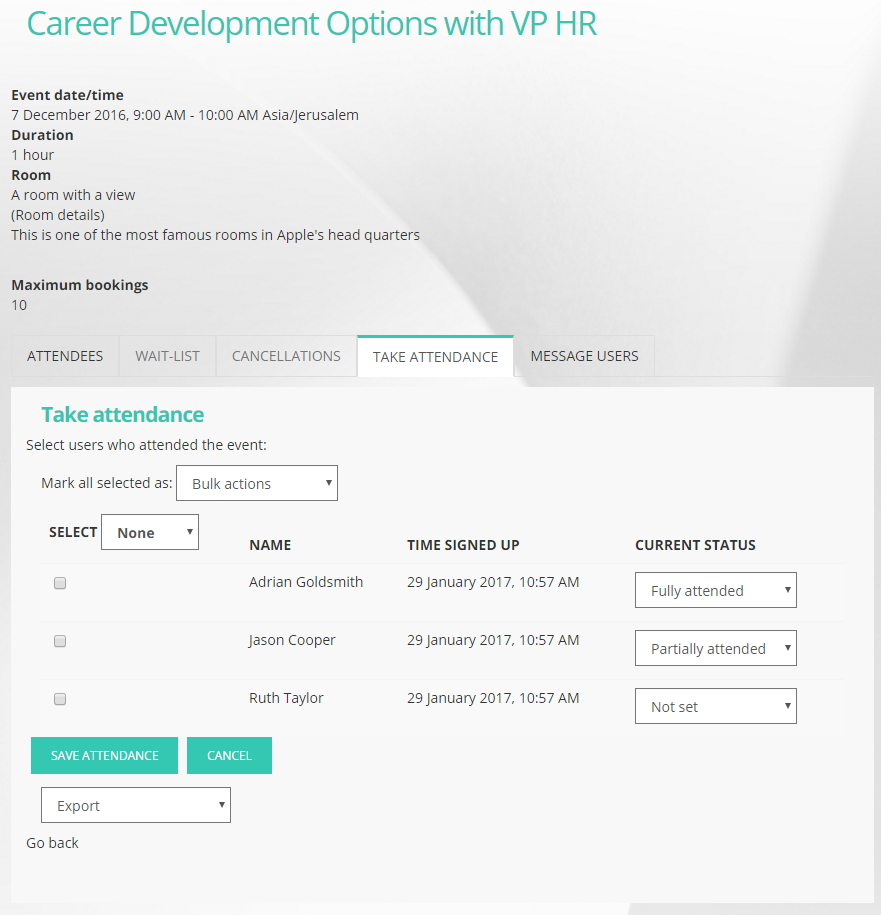Click the Name column header
Image resolution: width=881 pixels, height=915 pixels.
point(270,545)
